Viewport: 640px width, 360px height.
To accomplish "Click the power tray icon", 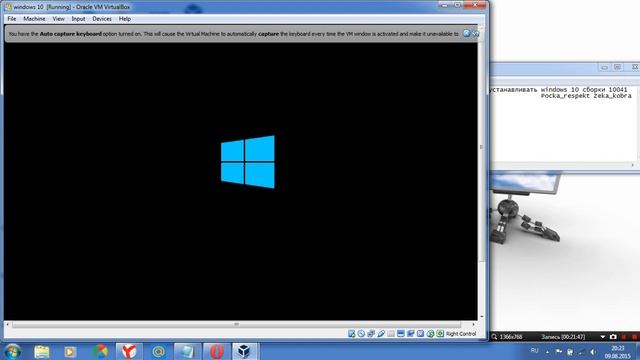I will pos(570,351).
